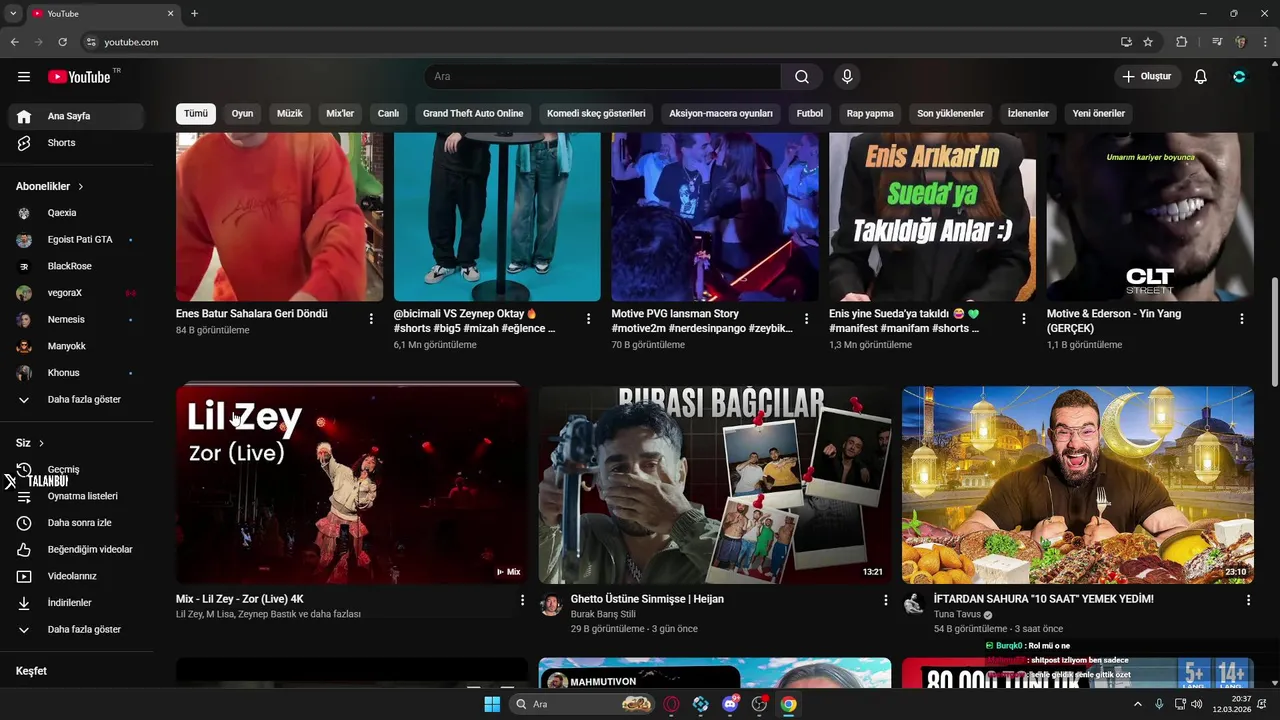
Task: Play Lil Zey Zor (Live) mix thumbnail
Action: point(351,485)
